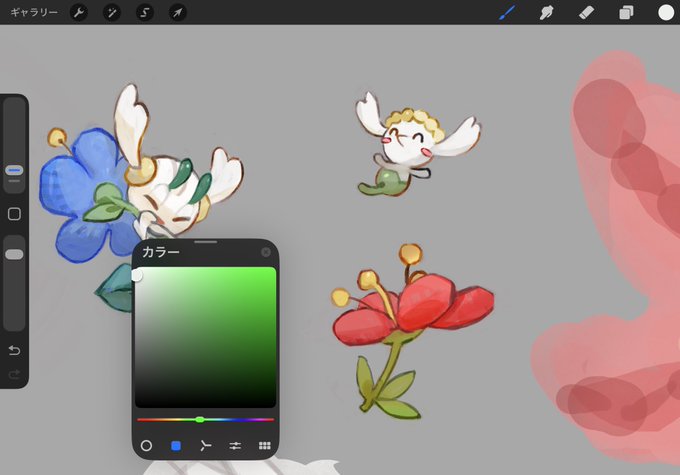Screen dimensions: 680x475
Task: Click the hue slider green thumb
Action: [x=199, y=419]
